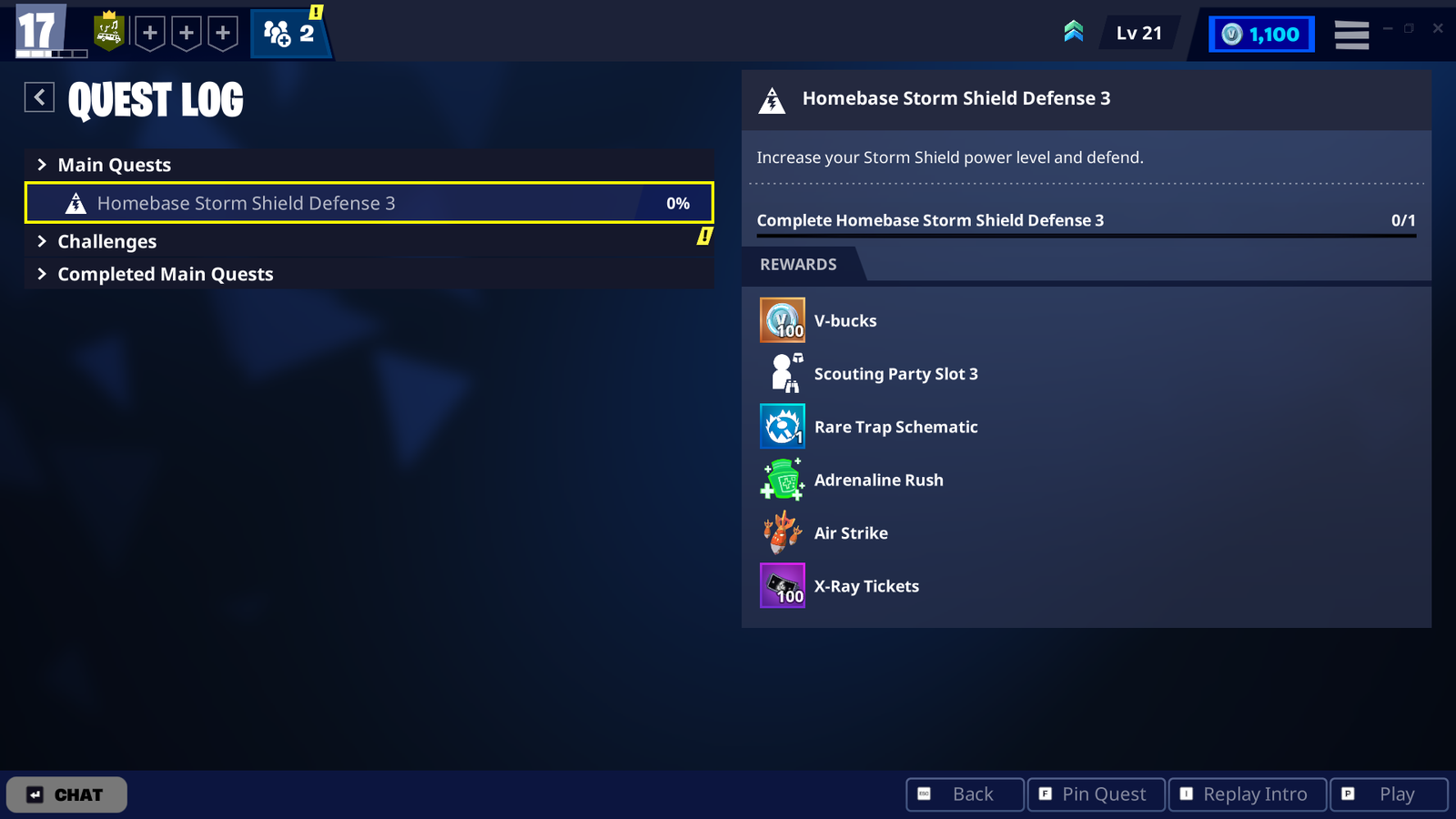
Task: Select the Scouting Party Slot 3 icon
Action: point(782,373)
